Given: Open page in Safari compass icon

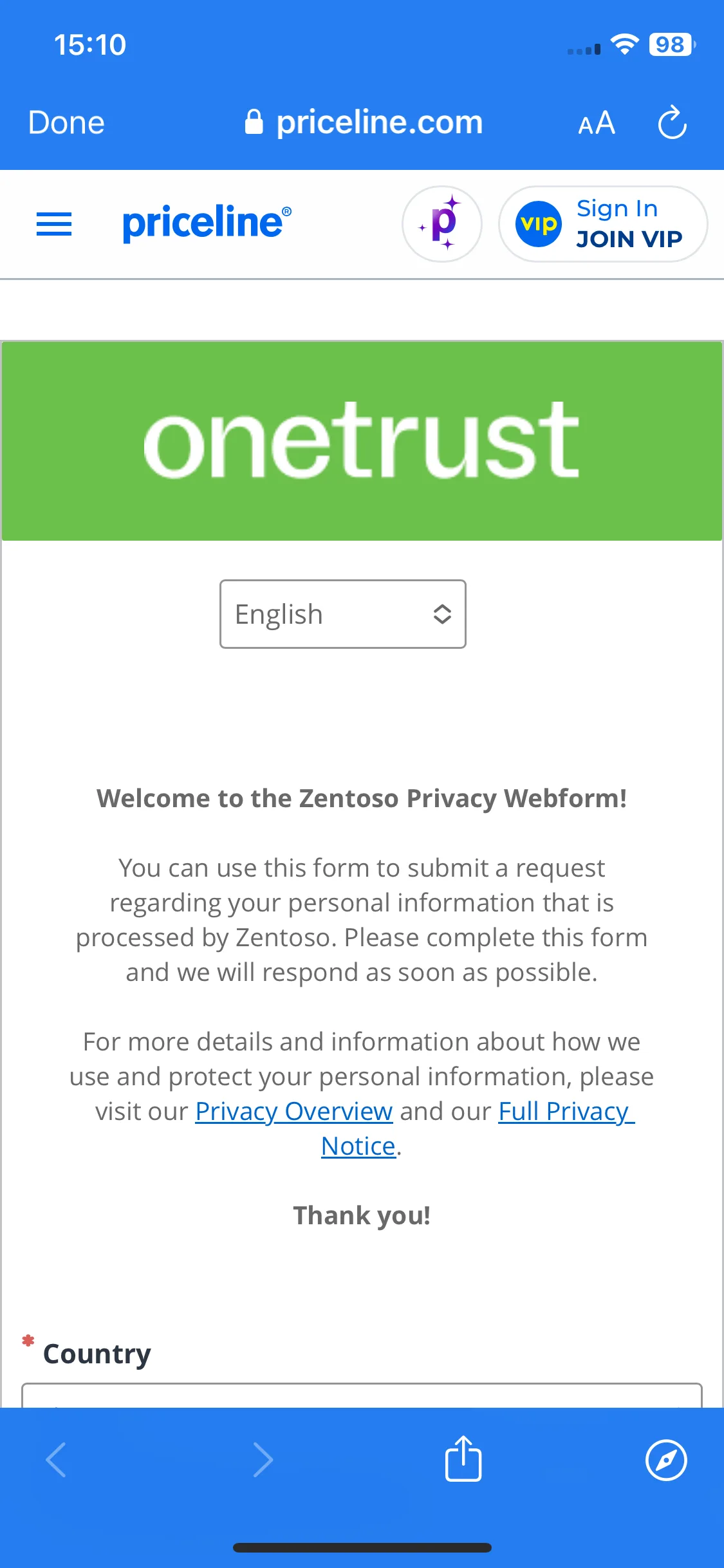Looking at the screenshot, I should click(666, 1460).
